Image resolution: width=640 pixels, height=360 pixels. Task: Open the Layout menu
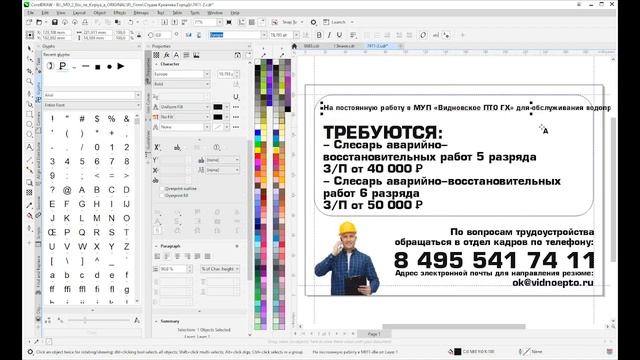coord(79,13)
